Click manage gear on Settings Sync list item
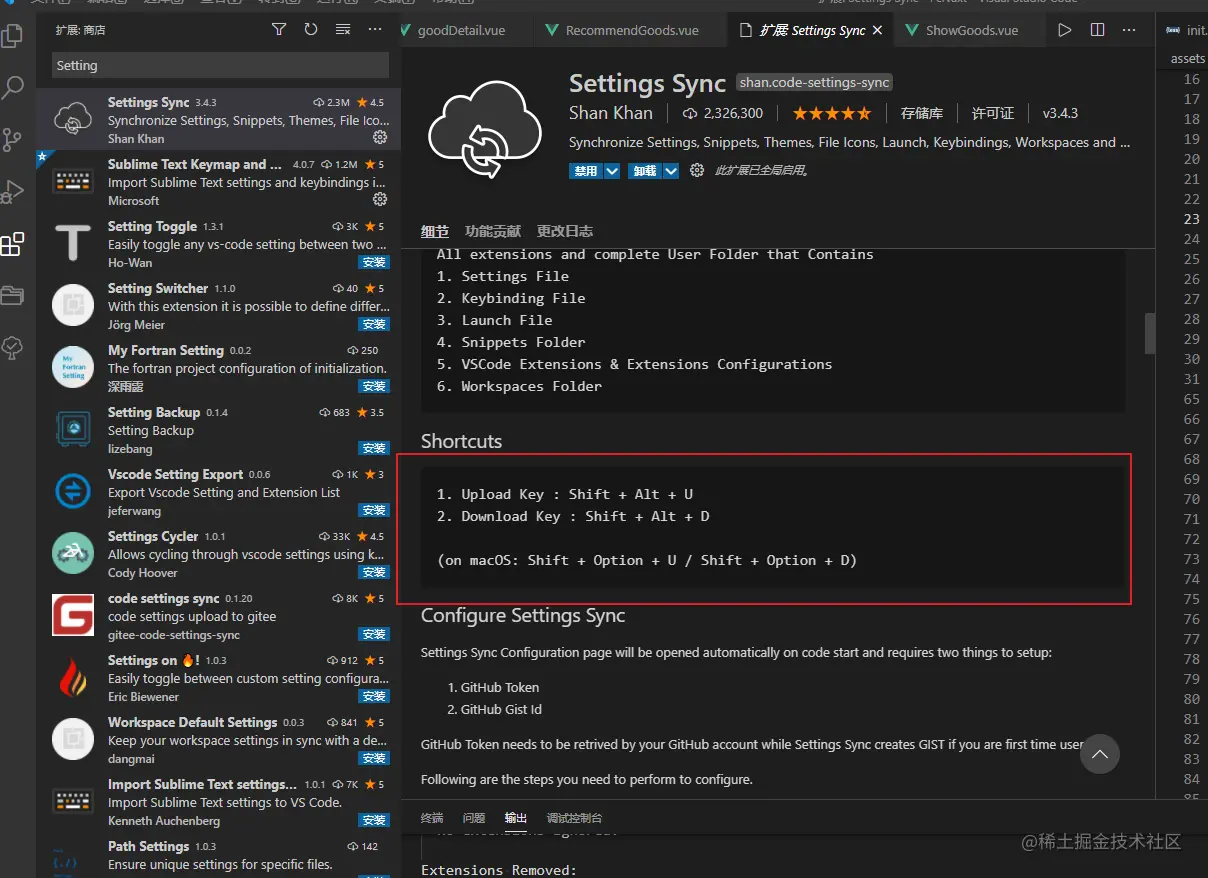Viewport: 1208px width, 878px height. tap(380, 137)
